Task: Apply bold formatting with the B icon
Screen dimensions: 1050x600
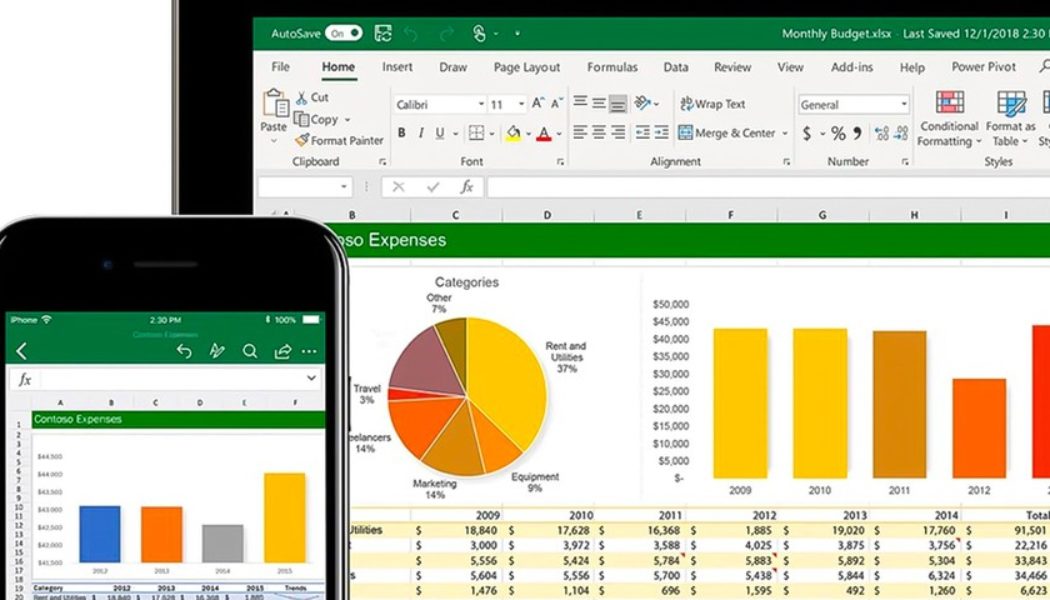Action: tap(402, 133)
